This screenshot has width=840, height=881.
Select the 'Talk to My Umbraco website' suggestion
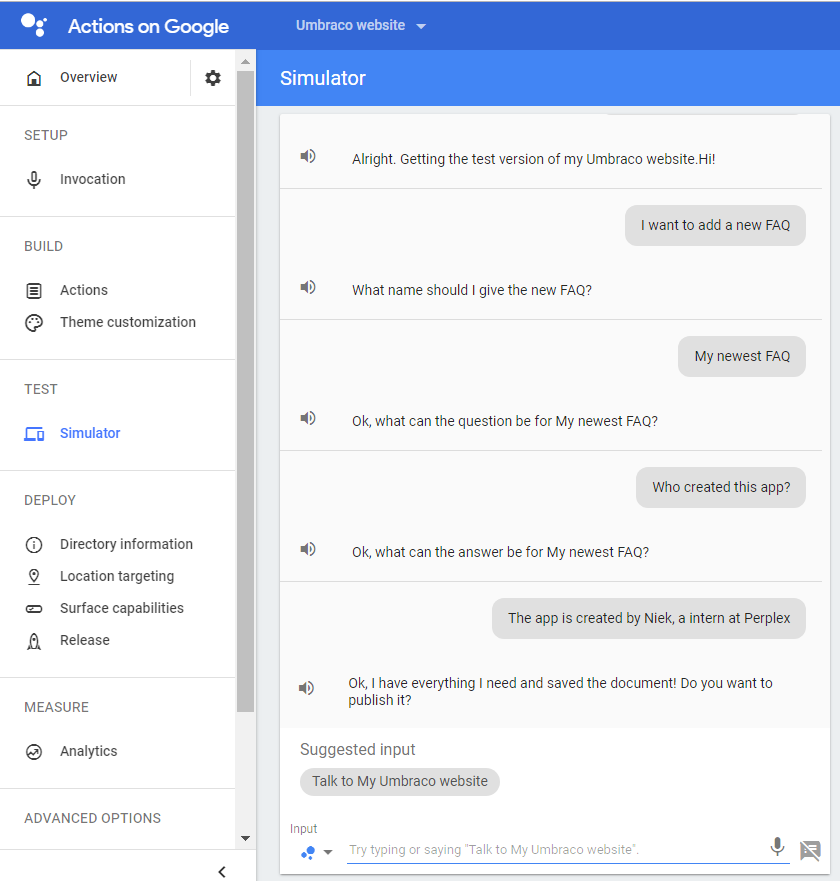click(x=399, y=782)
